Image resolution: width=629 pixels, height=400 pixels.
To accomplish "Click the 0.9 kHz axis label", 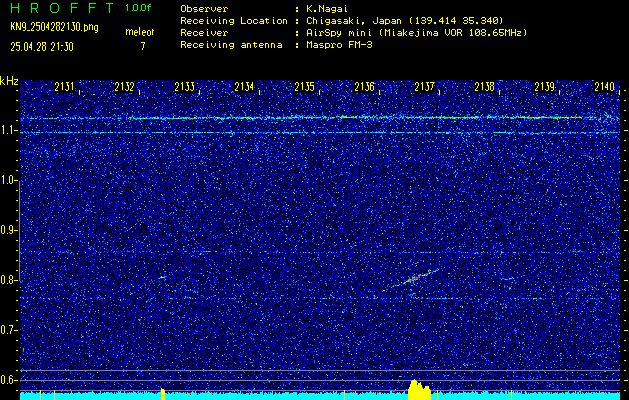I will [9, 230].
